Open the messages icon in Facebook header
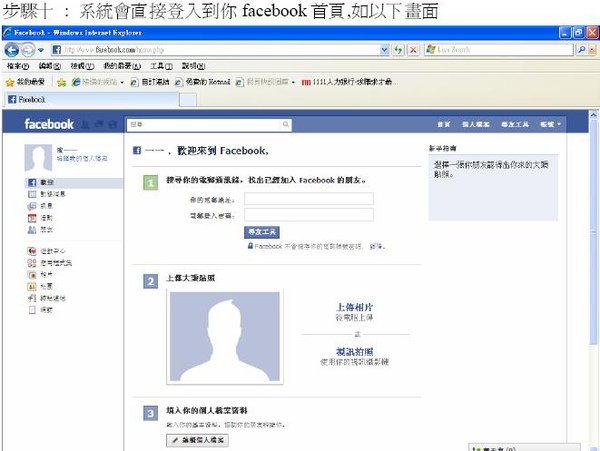Image resolution: width=600 pixels, height=451 pixels. click(99, 124)
